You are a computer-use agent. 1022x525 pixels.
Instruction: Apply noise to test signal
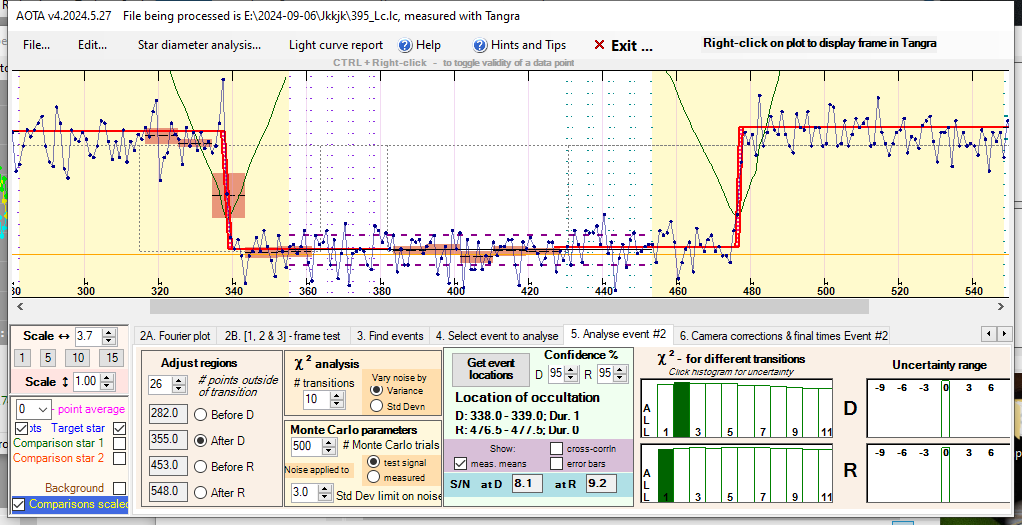click(x=372, y=460)
